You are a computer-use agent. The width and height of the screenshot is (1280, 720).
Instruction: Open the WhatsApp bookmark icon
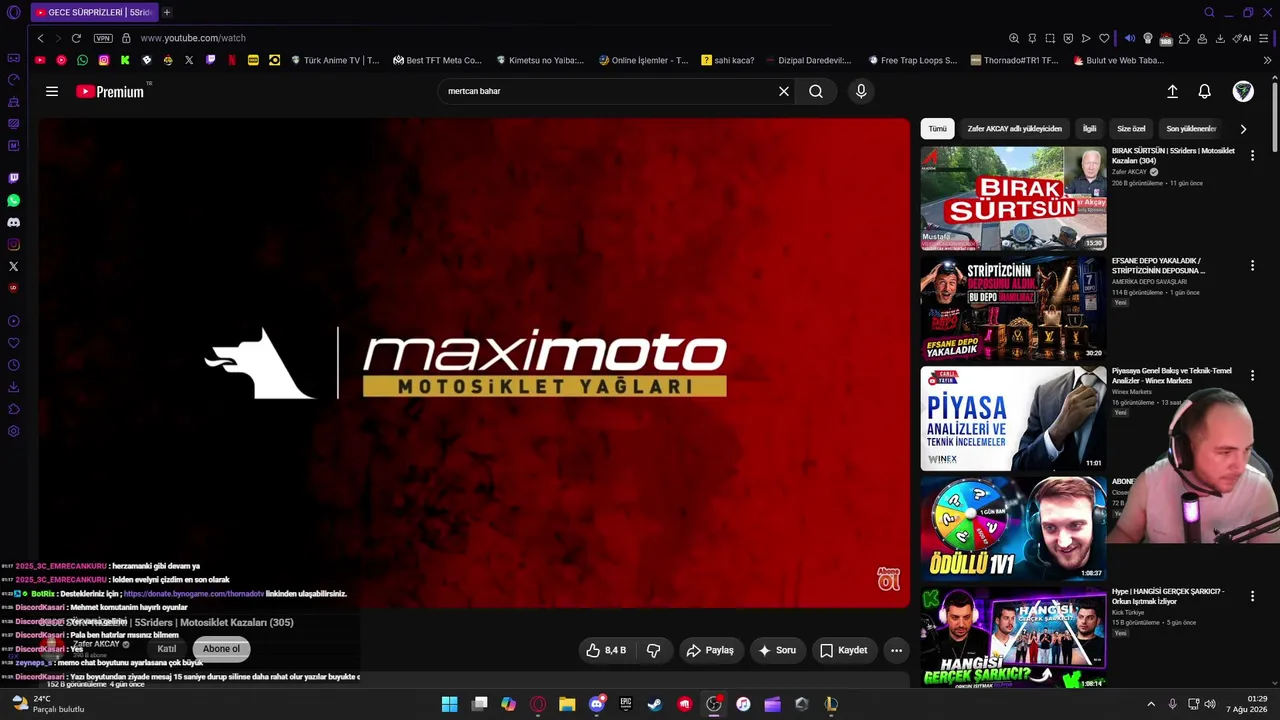82,60
